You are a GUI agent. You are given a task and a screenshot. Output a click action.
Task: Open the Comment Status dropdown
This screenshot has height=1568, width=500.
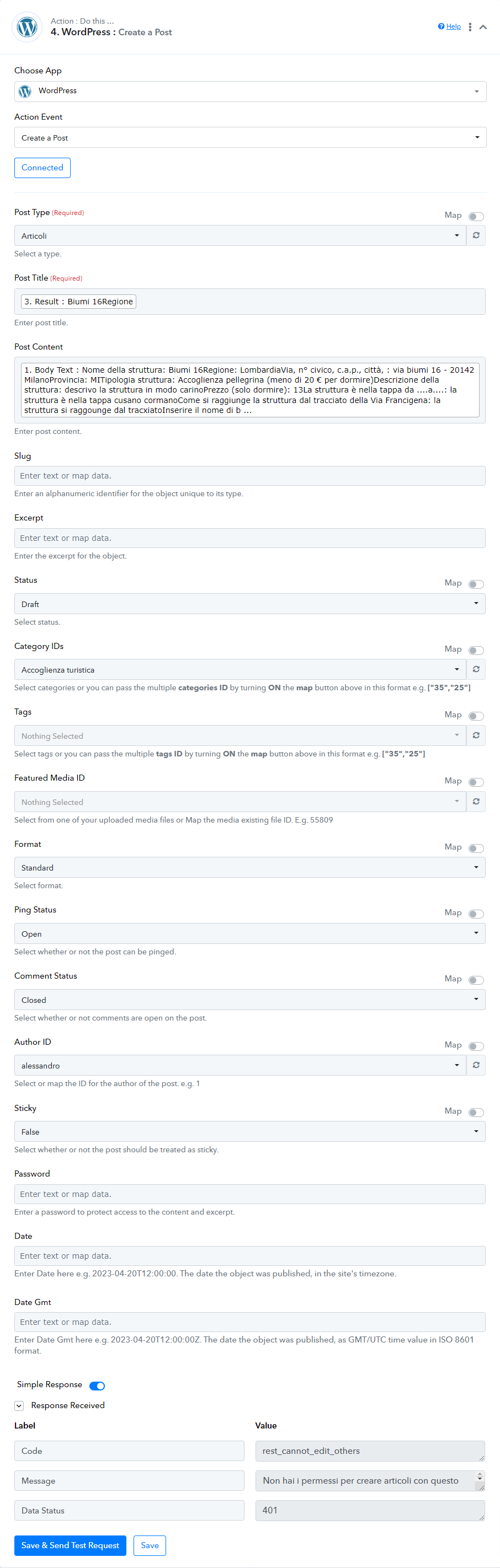249,1000
